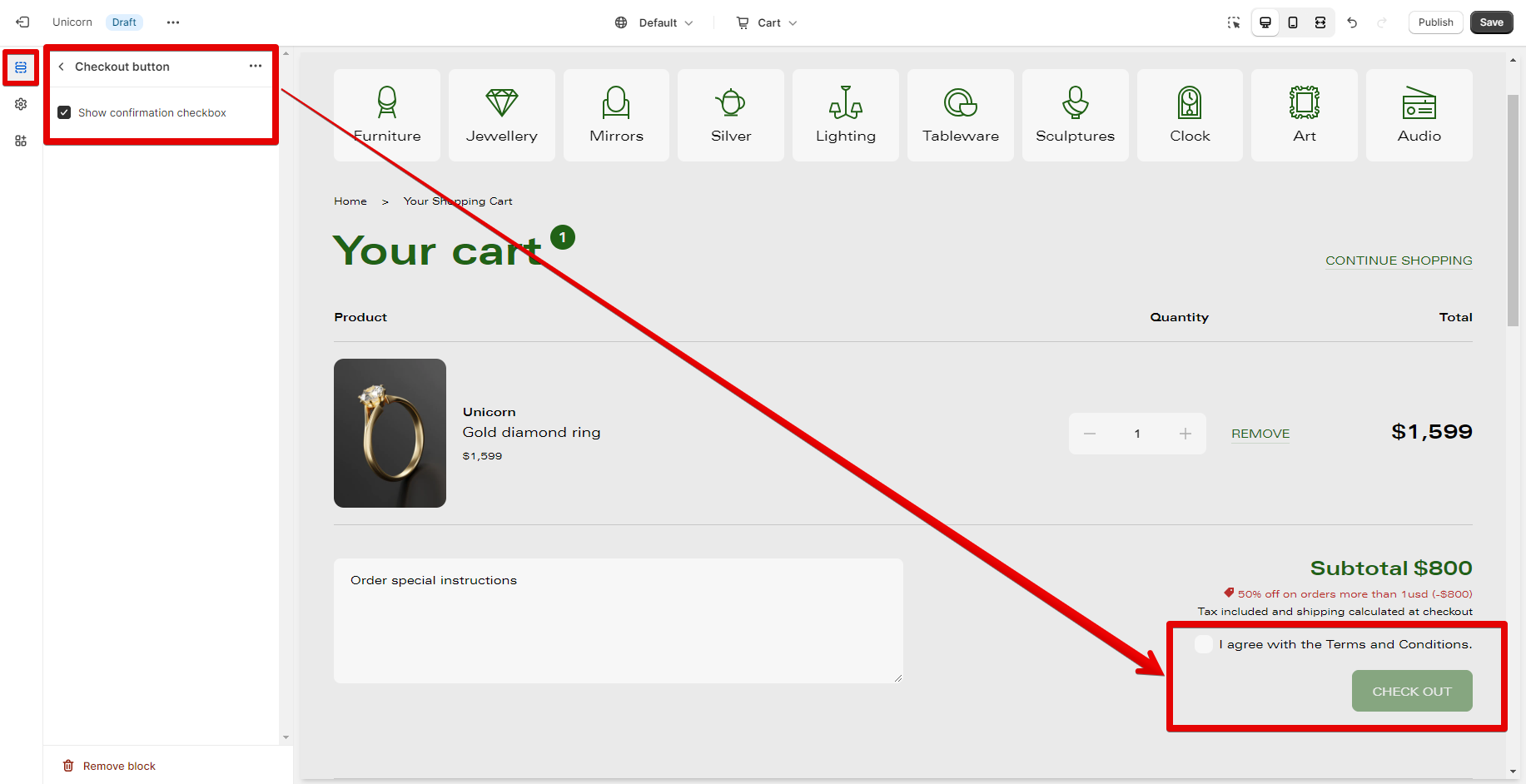The width and height of the screenshot is (1526, 784).
Task: Increase the ring quantity with plus
Action: coord(1186,434)
